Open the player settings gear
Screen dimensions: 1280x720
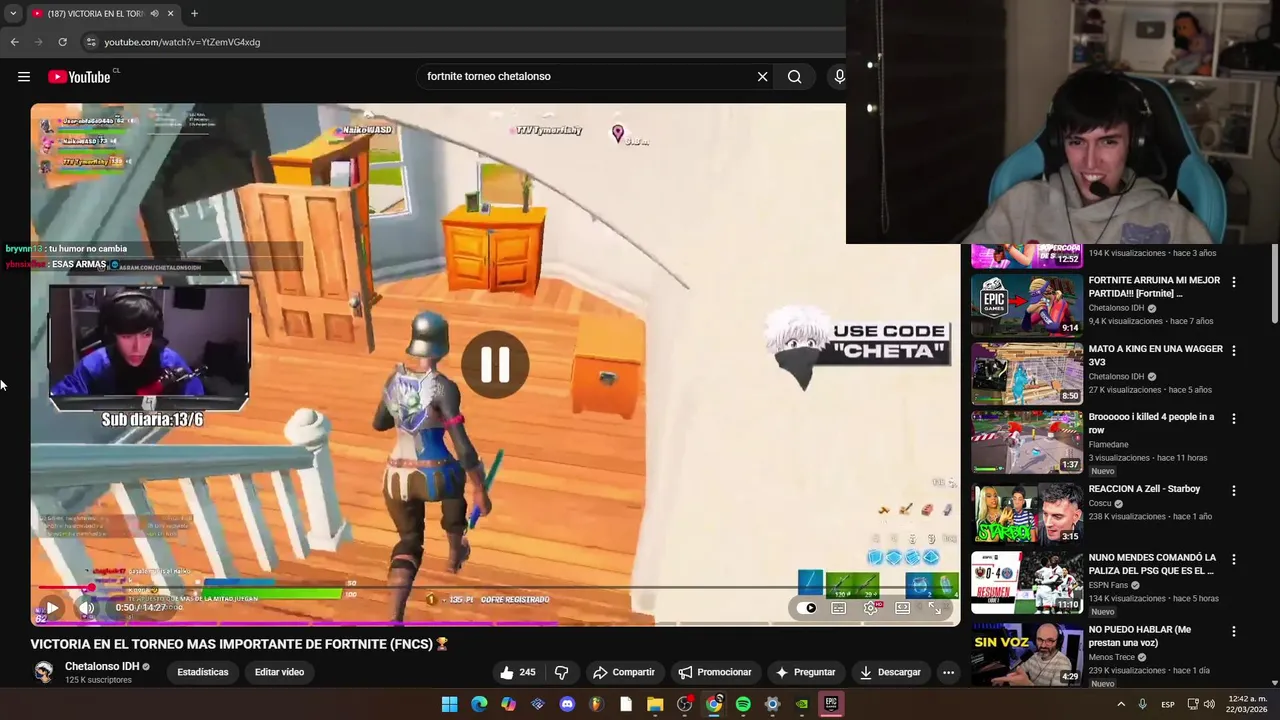[x=871, y=608]
